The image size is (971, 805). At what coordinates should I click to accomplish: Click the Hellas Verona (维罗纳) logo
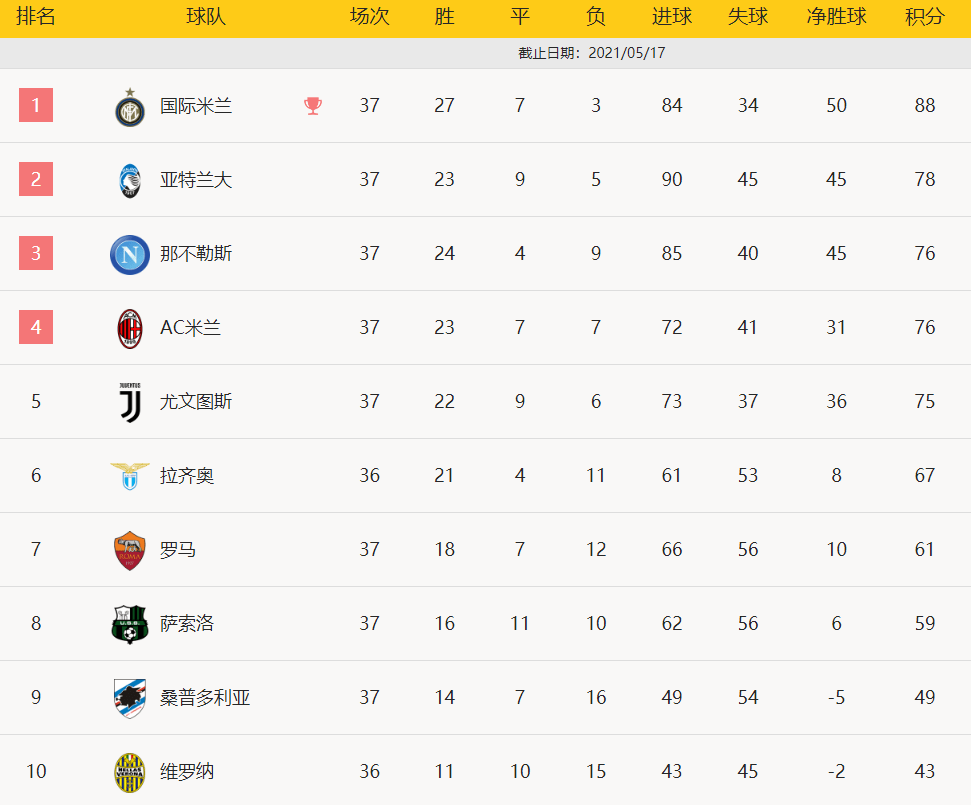coord(130,772)
